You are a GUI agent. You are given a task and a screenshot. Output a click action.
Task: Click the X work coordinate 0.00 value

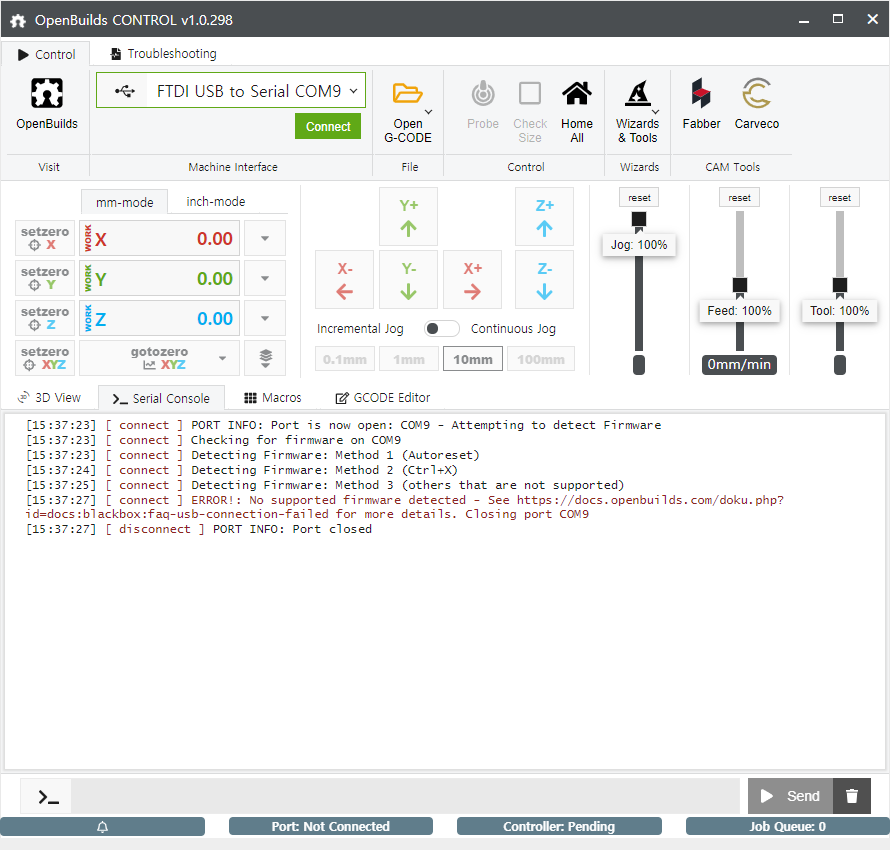pos(215,239)
